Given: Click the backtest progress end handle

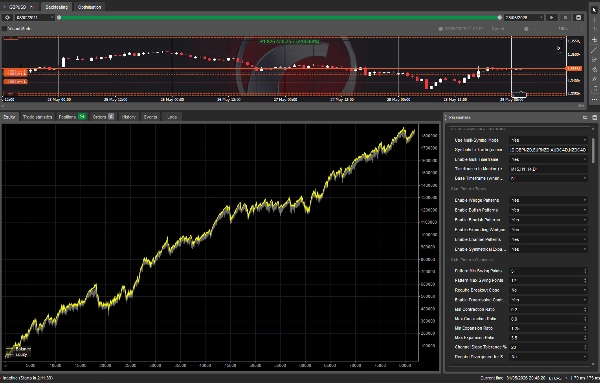Looking at the screenshot, I should [x=499, y=18].
